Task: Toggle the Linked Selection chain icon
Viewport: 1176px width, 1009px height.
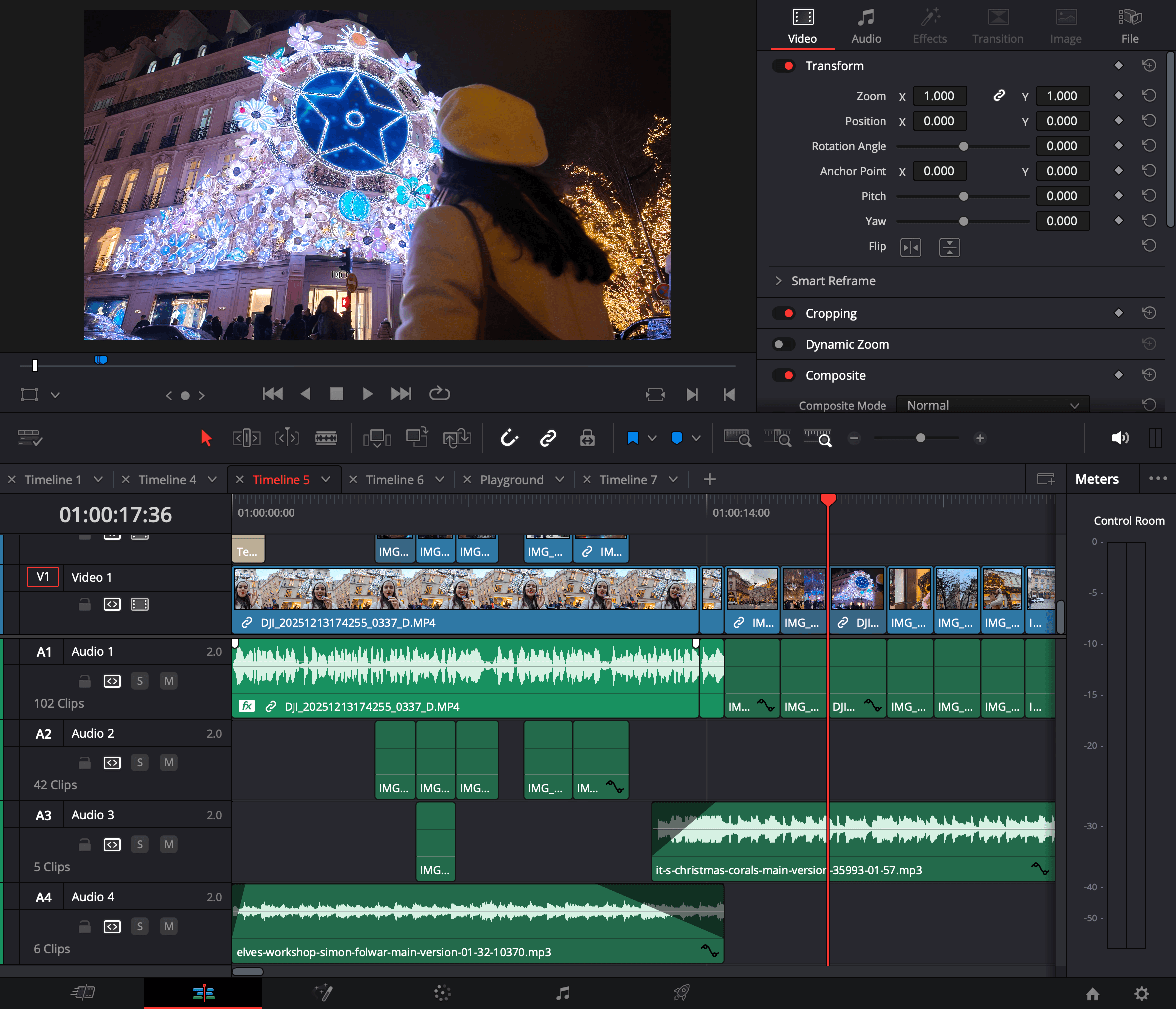Action: (x=548, y=438)
